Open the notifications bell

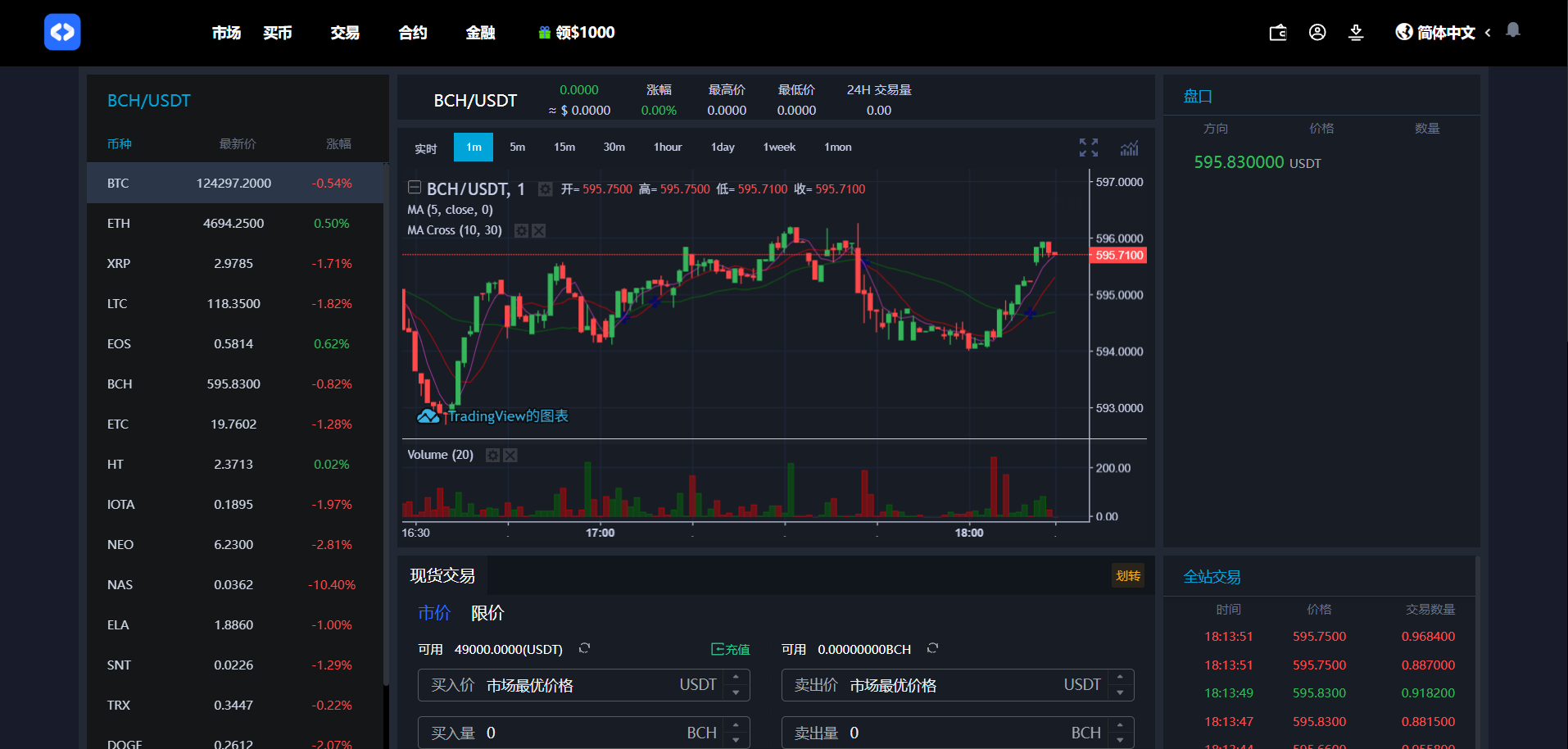coord(1513,30)
